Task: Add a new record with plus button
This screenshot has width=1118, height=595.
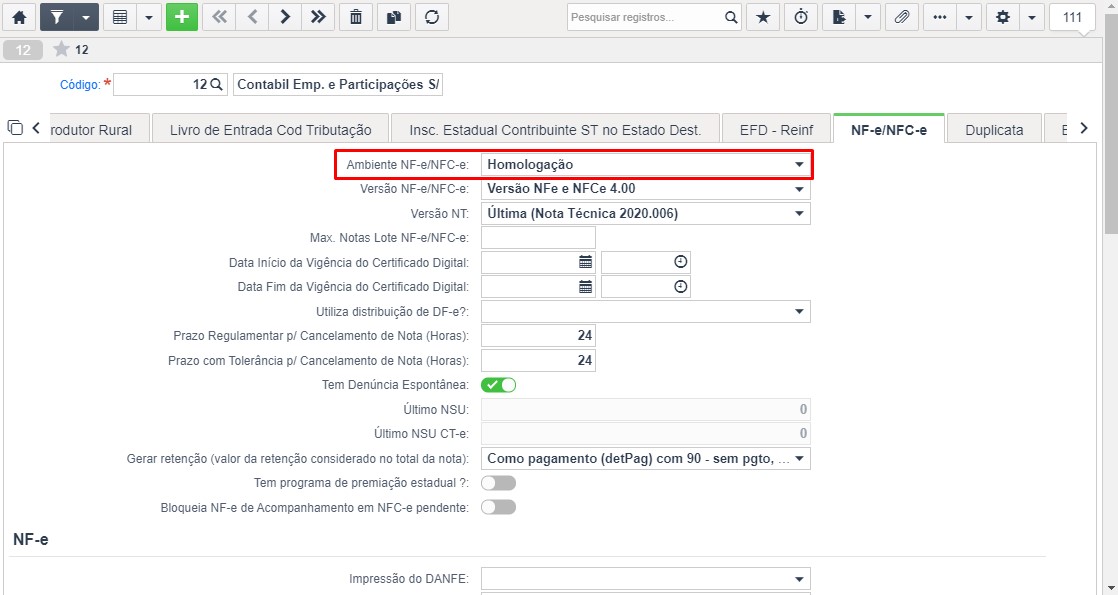Action: tap(182, 17)
